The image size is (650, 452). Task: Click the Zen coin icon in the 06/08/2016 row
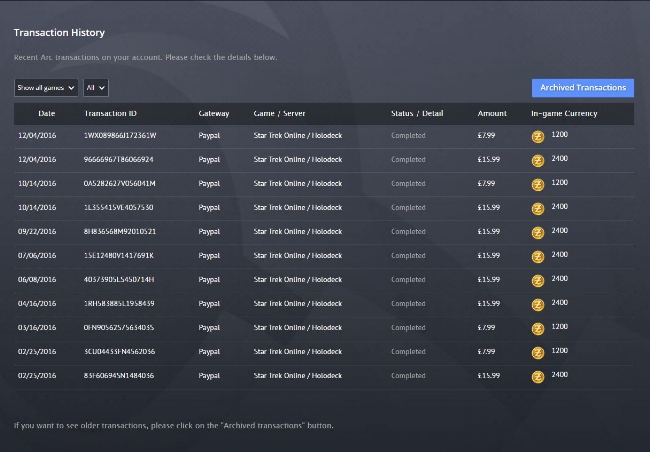tap(538, 281)
